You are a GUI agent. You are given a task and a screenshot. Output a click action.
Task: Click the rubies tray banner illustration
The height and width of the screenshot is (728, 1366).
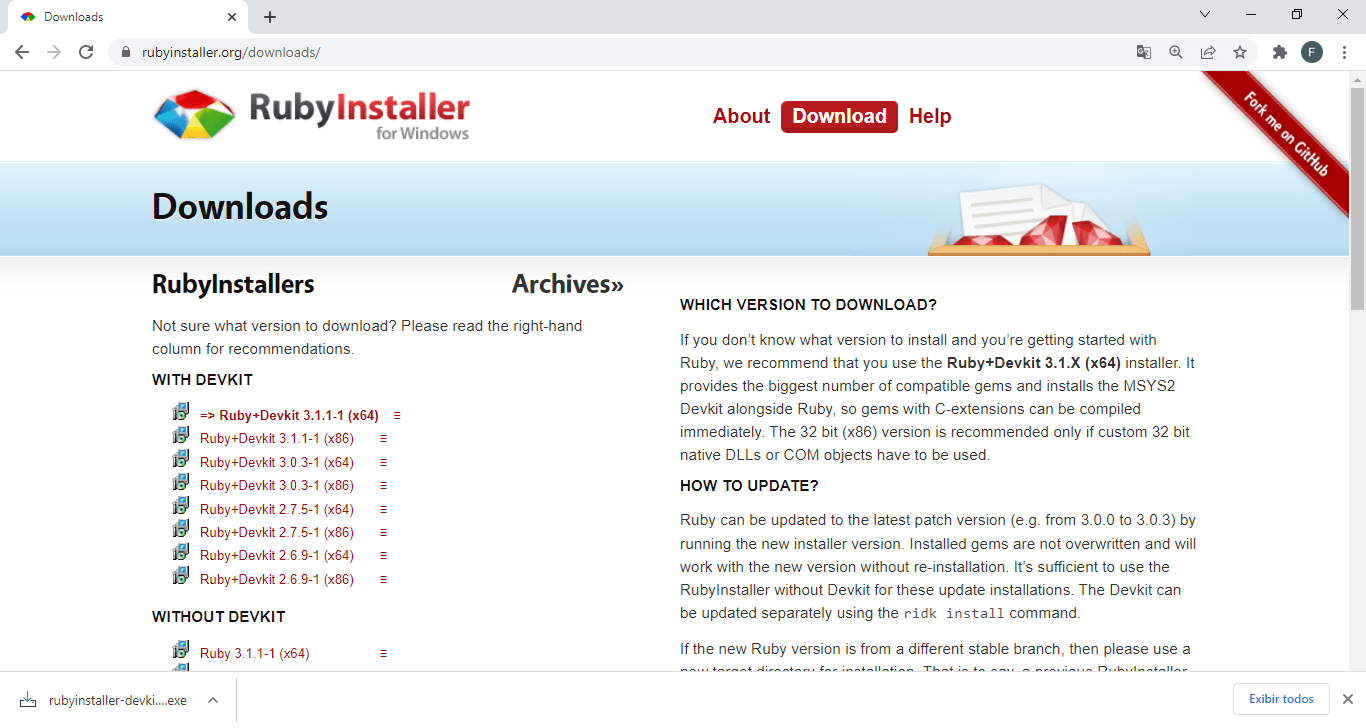tap(1039, 218)
